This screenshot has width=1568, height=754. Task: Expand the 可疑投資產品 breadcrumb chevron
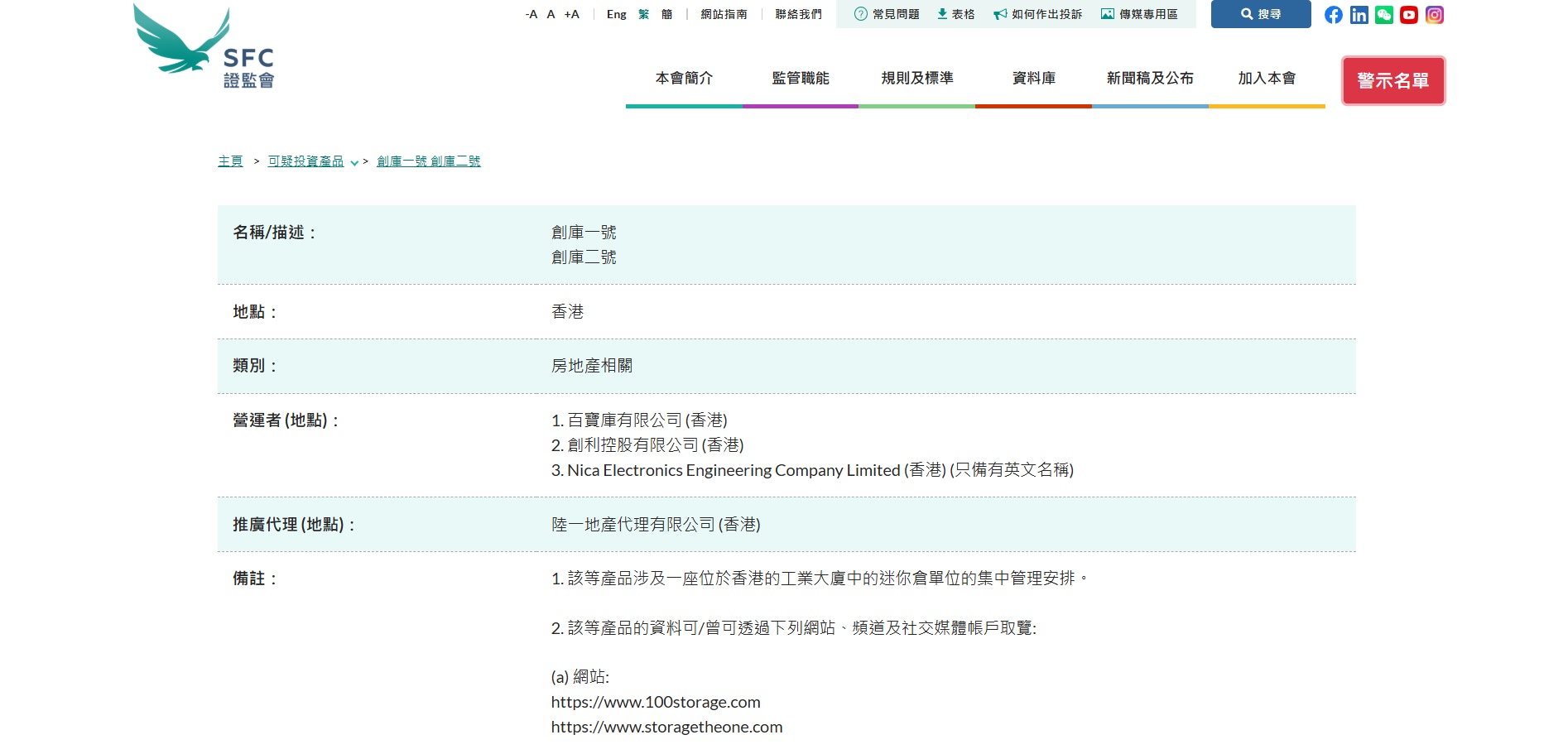click(x=354, y=163)
